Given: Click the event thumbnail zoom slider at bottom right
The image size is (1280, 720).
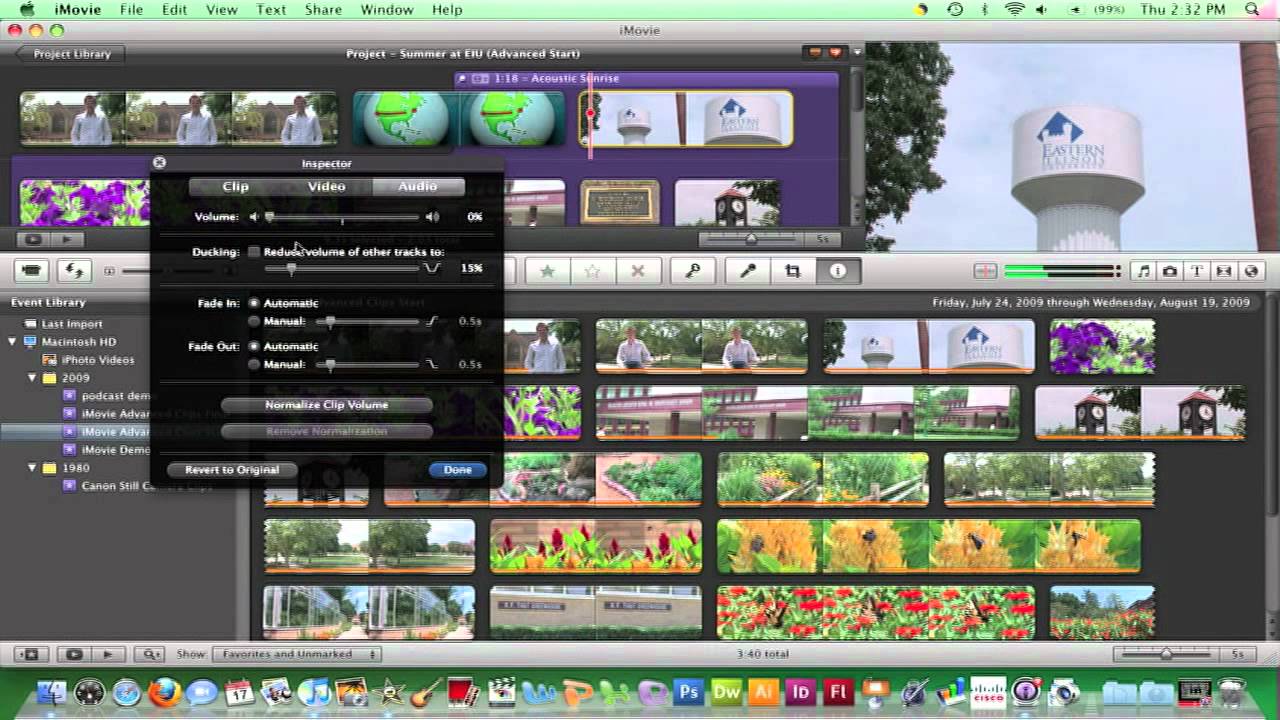Looking at the screenshot, I should [x=1165, y=654].
